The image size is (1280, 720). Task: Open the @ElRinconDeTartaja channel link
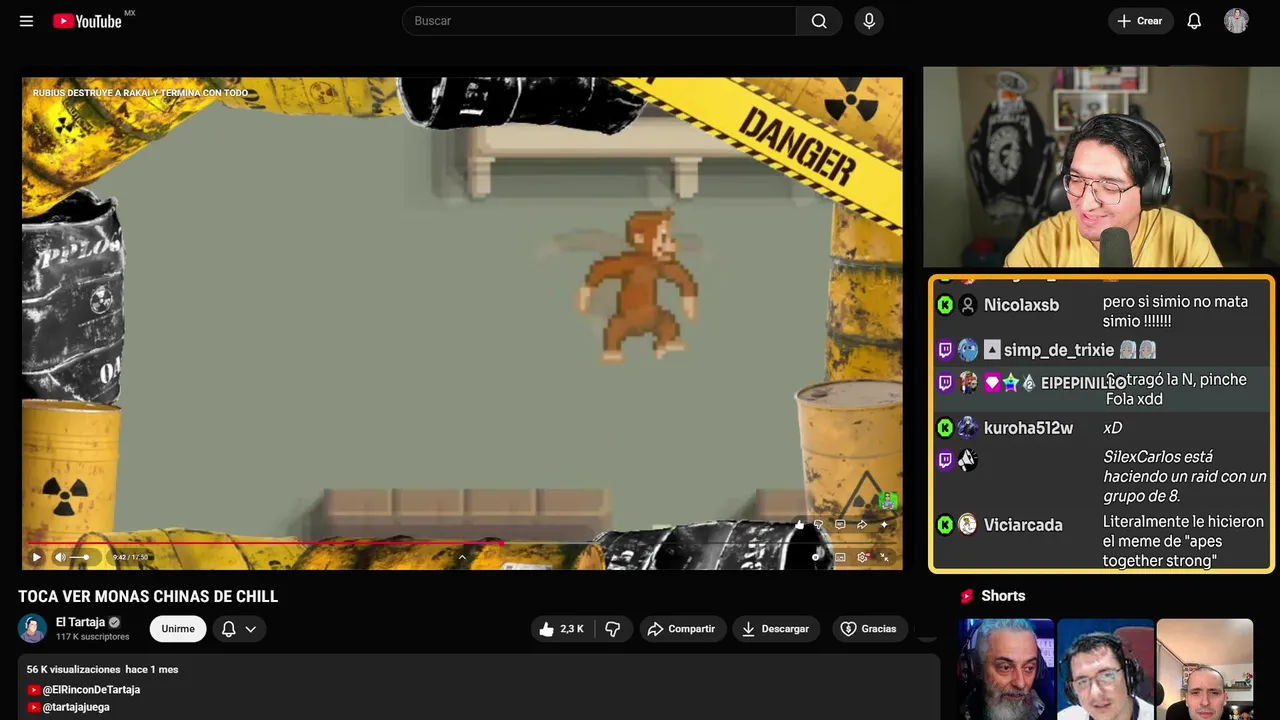(91, 690)
